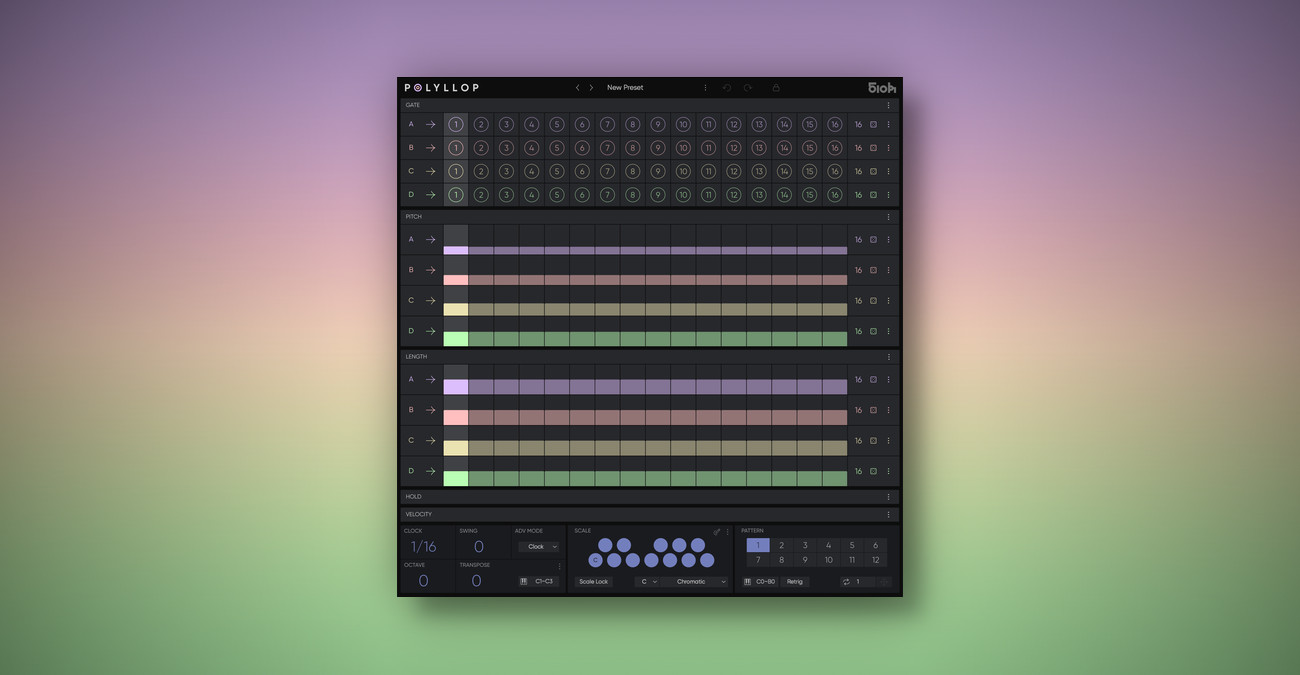
Task: Click the loop icon in the Pattern section
Action: (846, 581)
